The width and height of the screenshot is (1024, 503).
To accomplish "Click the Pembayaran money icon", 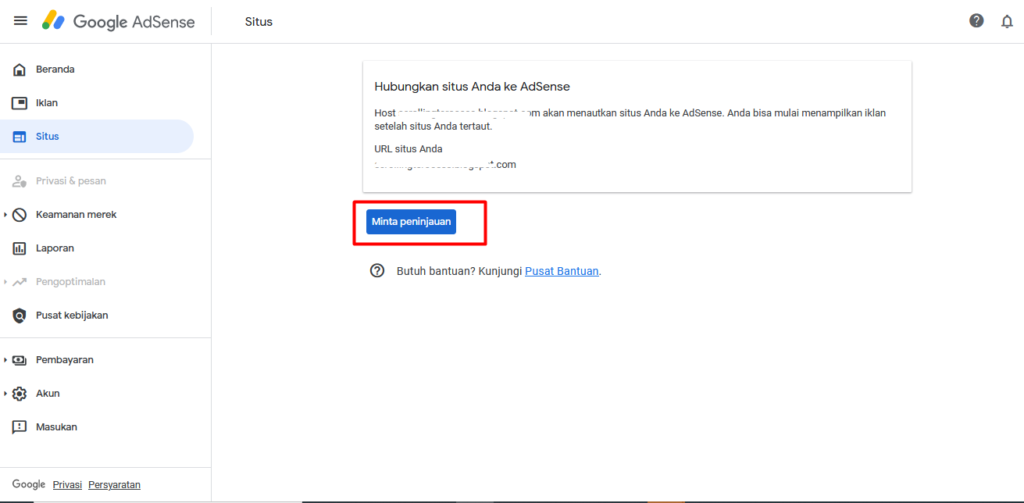I will tap(20, 360).
